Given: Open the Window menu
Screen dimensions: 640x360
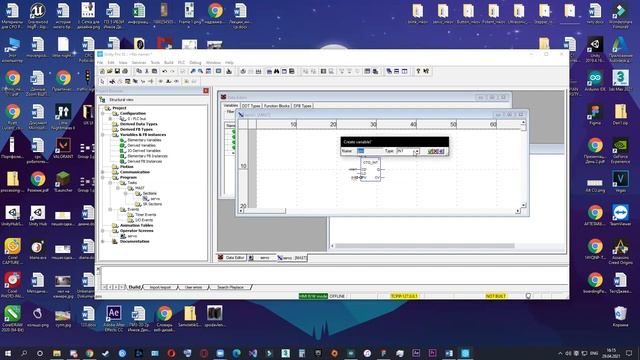Looking at the screenshot, I should [213, 62].
